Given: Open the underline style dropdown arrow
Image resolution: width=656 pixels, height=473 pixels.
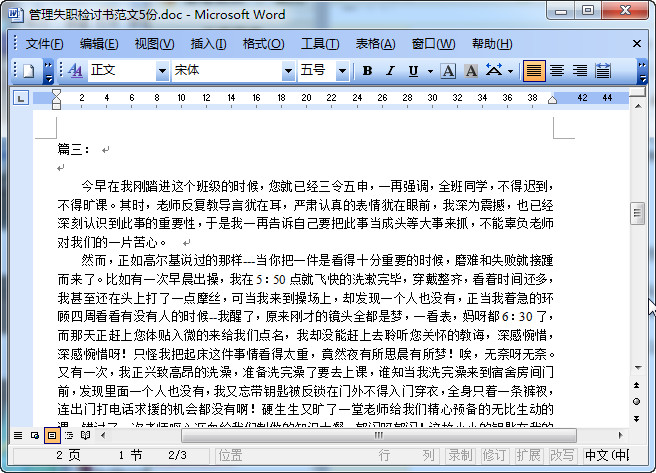Looking at the screenshot, I should point(430,71).
